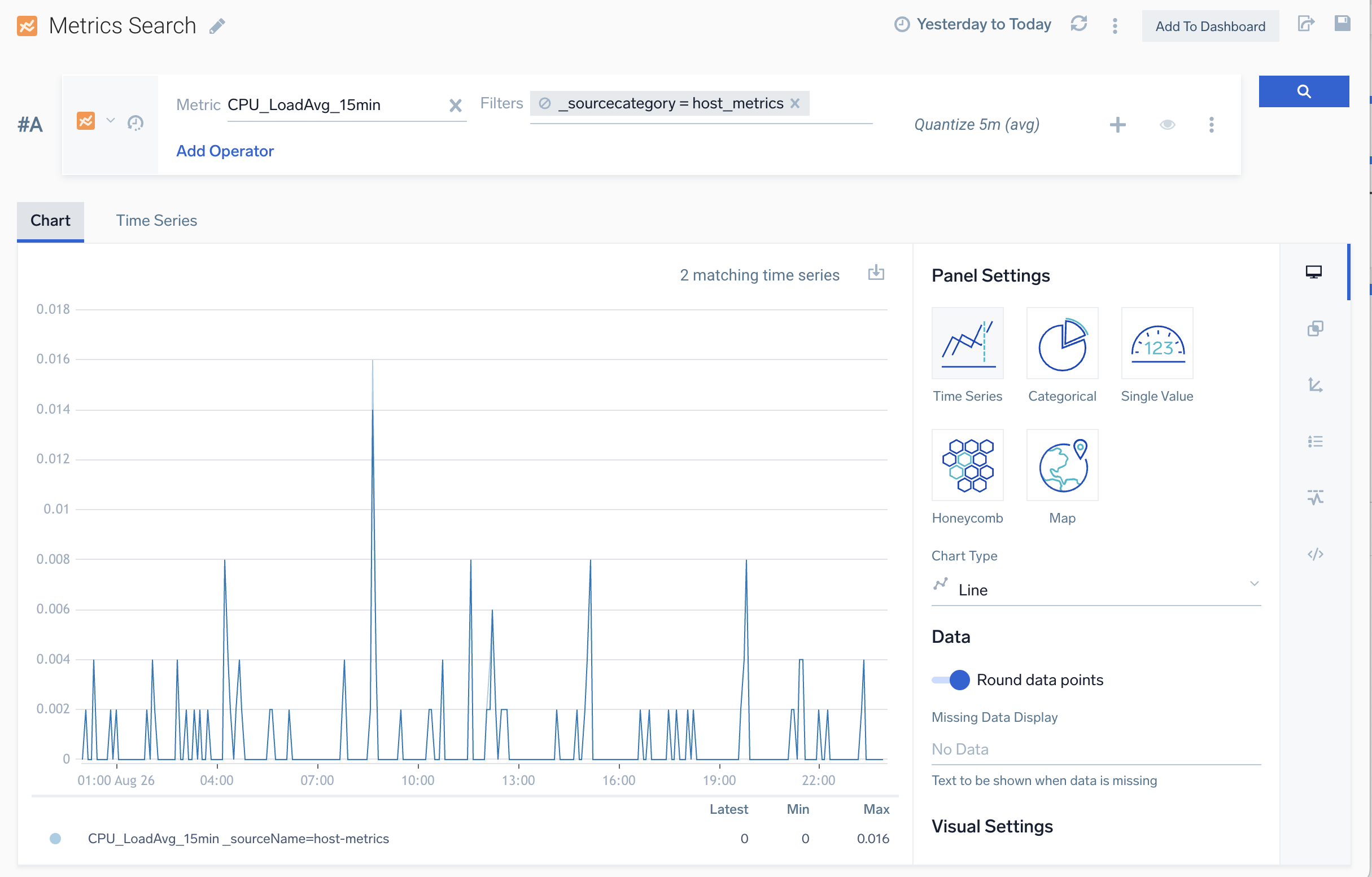Hide query #A with the eye toggle

pyautogui.click(x=1167, y=125)
